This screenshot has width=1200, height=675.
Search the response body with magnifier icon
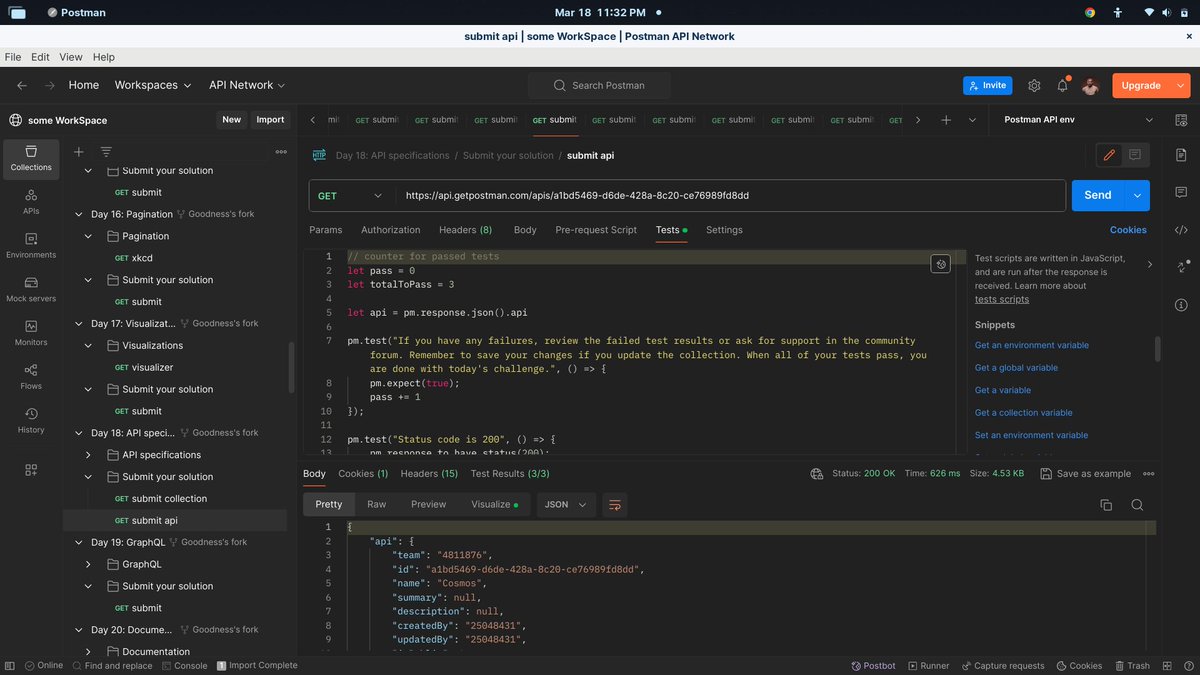click(x=1137, y=505)
